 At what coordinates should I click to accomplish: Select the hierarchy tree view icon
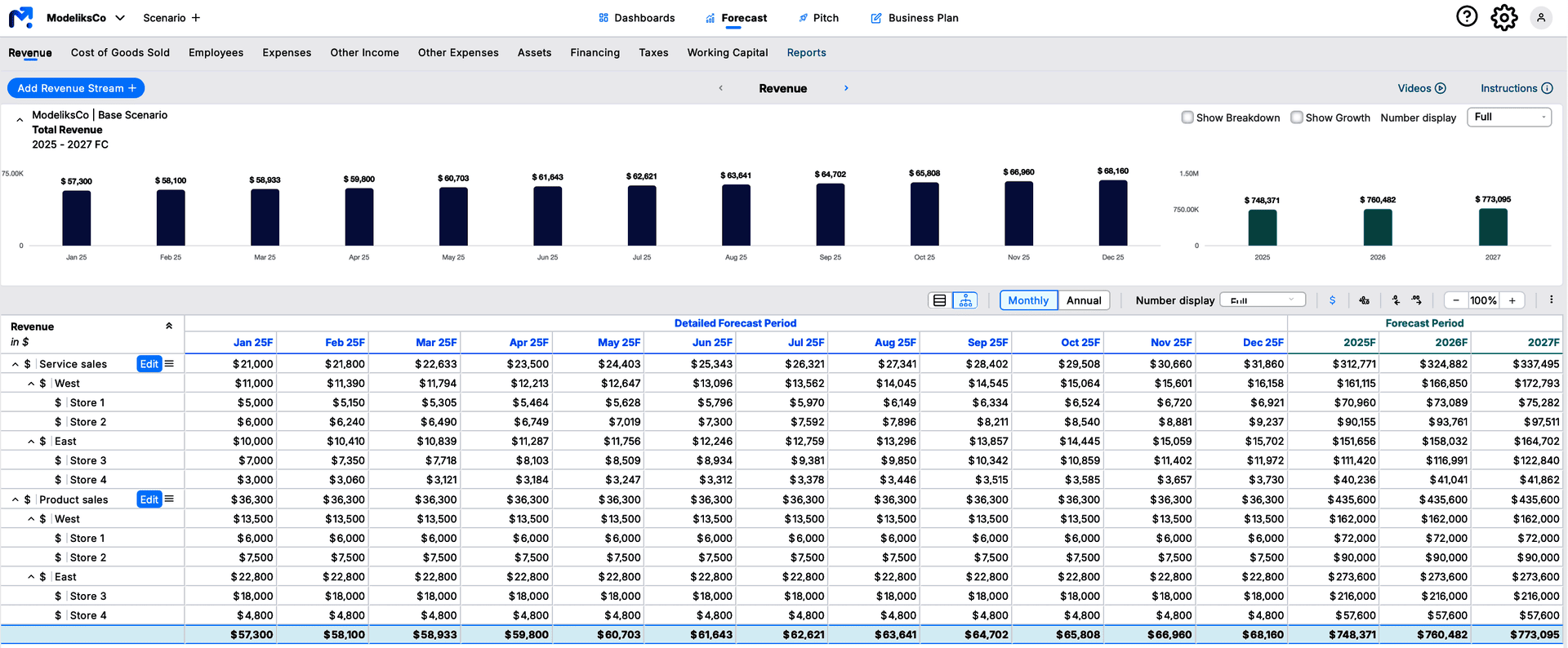pos(965,300)
